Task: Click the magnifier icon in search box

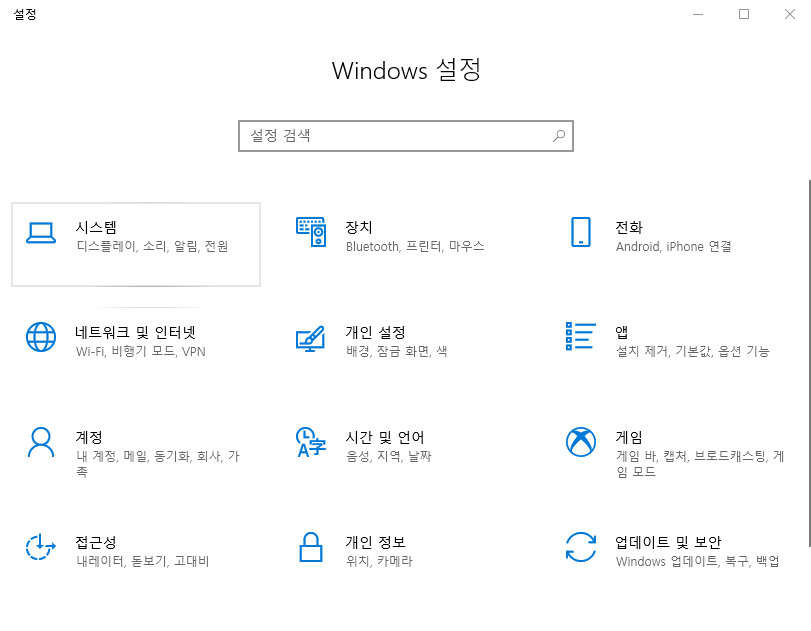Action: coord(559,136)
